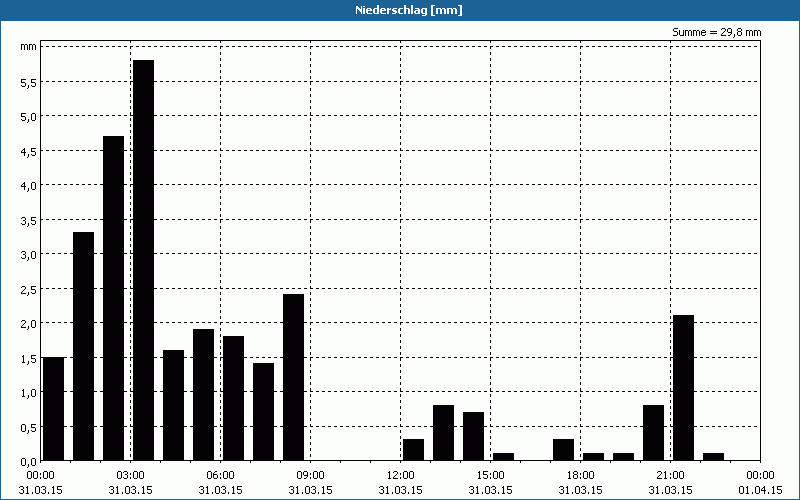Click the "03:00" time label on the x-axis
800x500 pixels.
coord(130,476)
